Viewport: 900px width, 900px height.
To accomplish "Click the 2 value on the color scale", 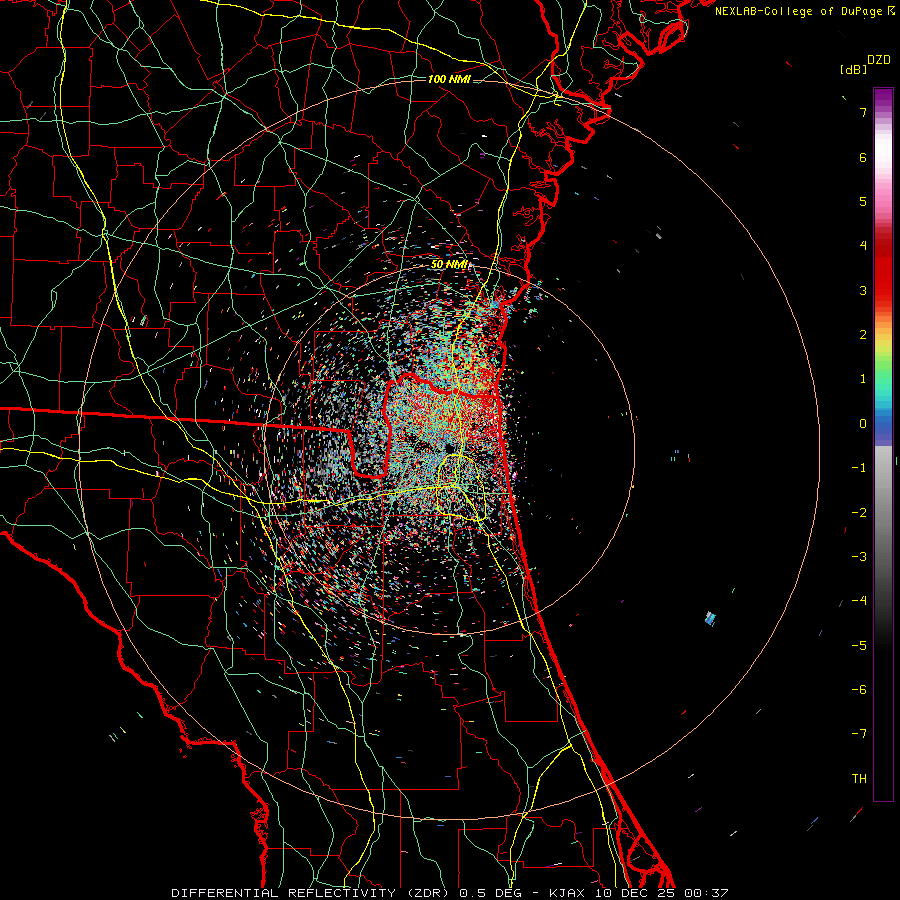I will point(863,335).
